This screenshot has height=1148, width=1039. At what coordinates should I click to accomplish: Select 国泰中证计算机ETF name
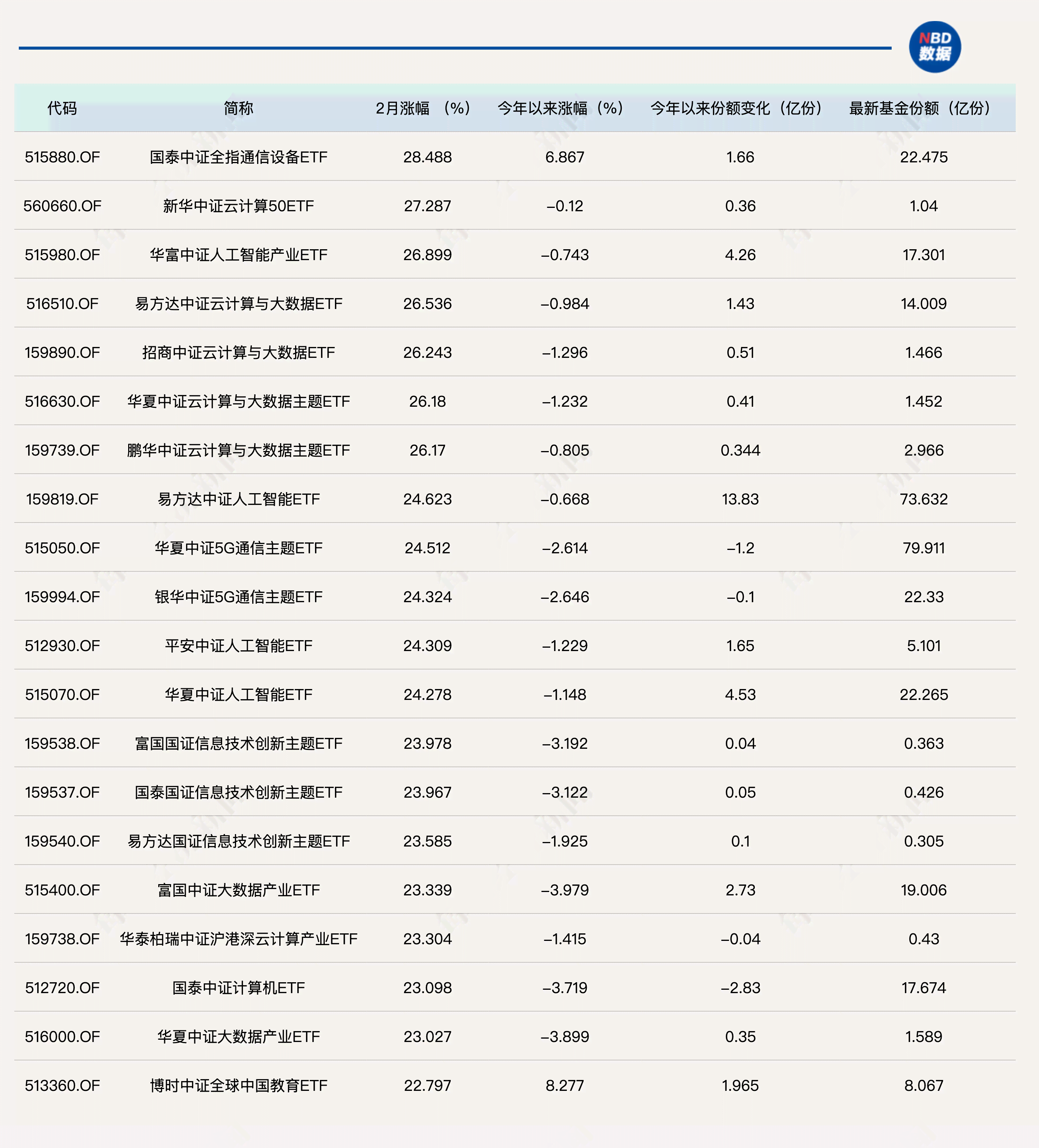[x=239, y=988]
